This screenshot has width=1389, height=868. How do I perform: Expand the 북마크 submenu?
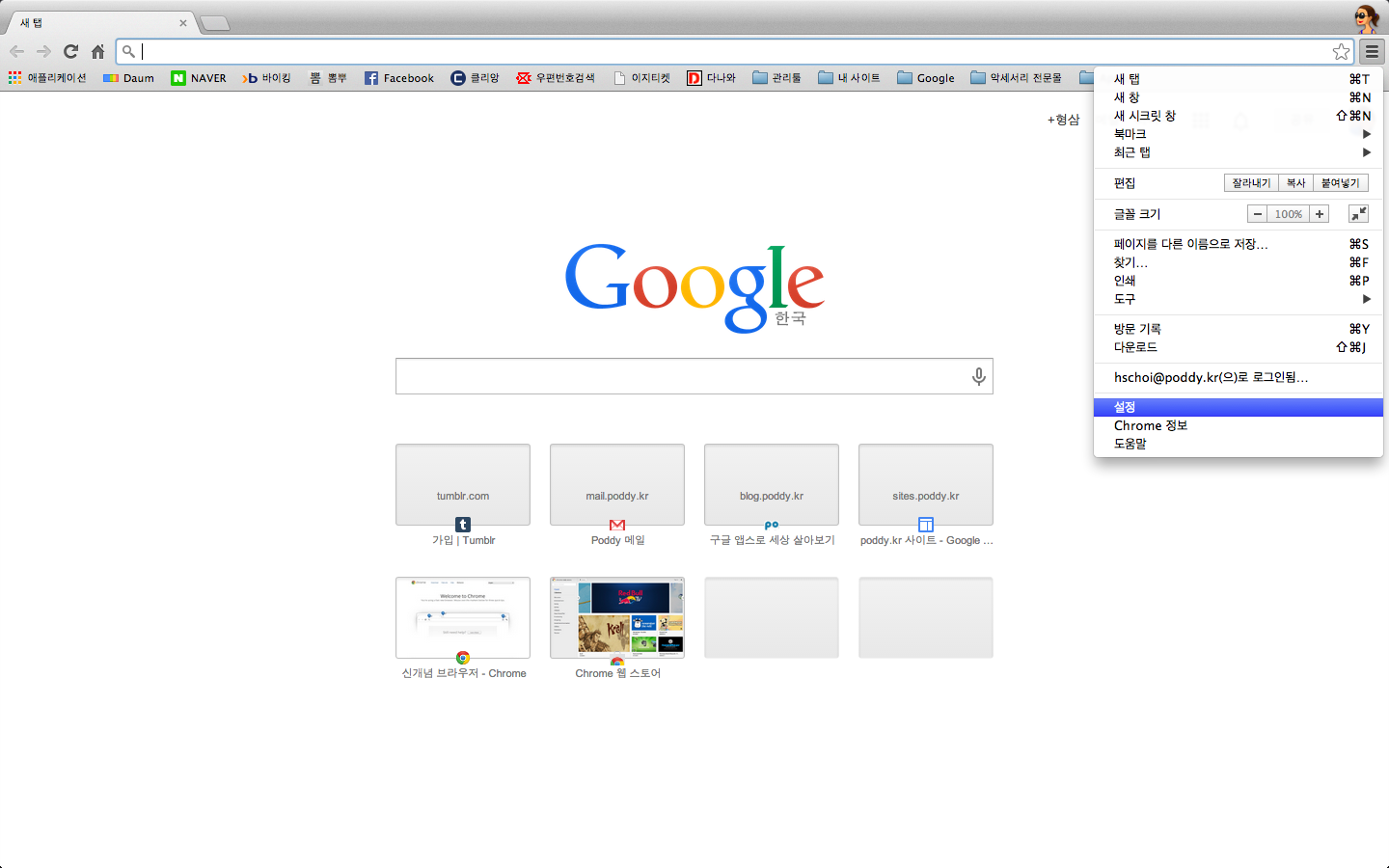pos(1239,134)
